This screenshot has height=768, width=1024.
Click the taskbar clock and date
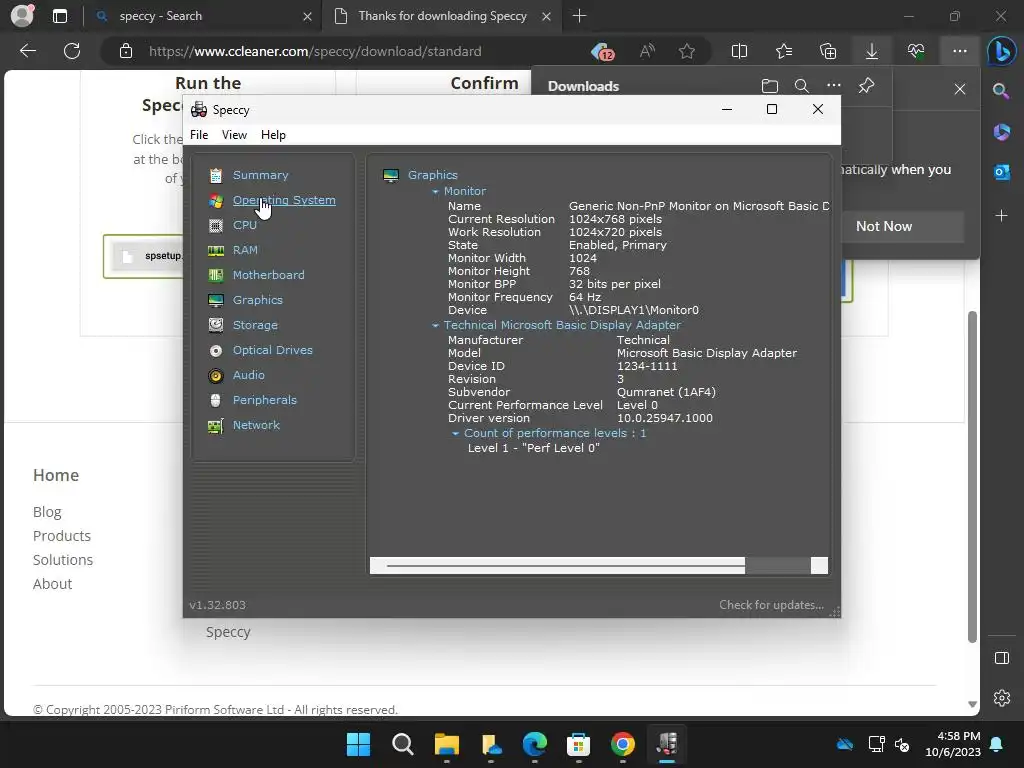pyautogui.click(x=953, y=744)
